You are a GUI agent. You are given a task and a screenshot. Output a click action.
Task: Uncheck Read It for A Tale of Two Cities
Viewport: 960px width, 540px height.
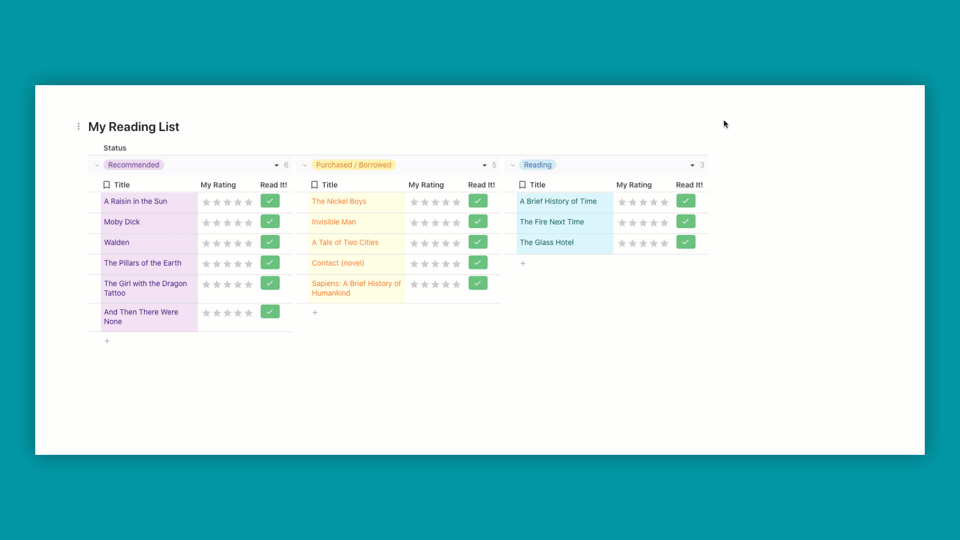click(x=478, y=242)
